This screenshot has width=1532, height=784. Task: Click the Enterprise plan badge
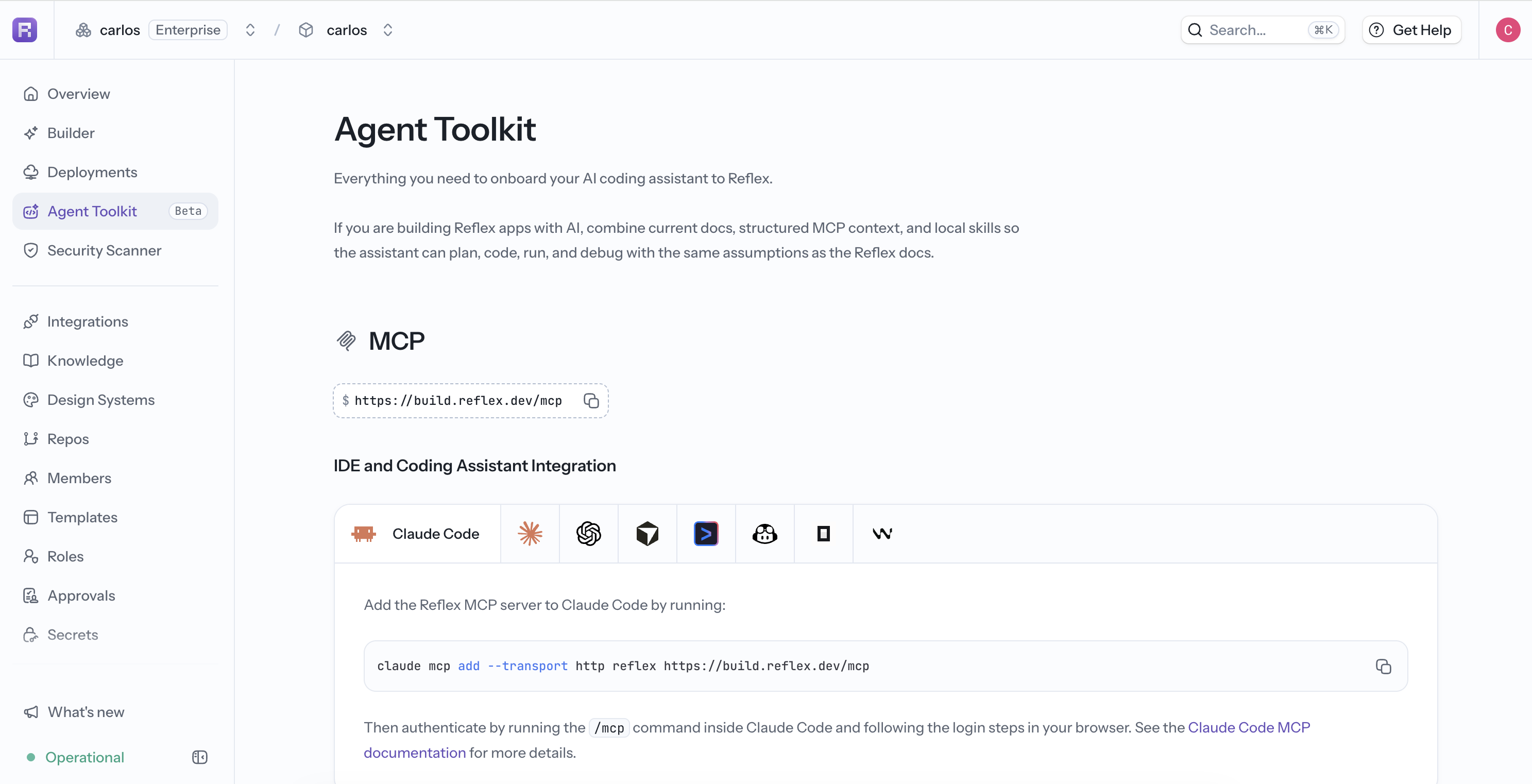[188, 30]
